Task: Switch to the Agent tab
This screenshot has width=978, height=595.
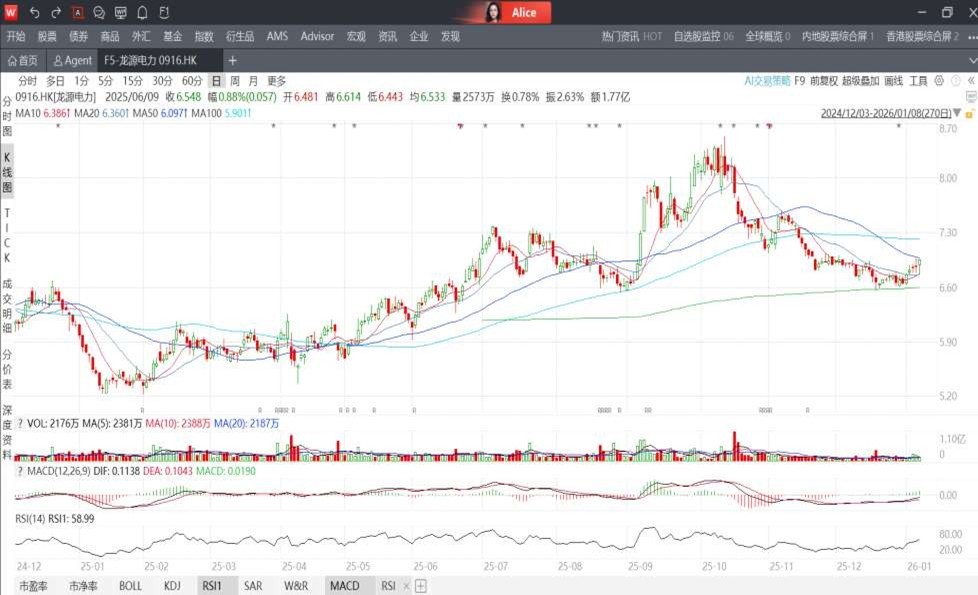Action: tap(73, 61)
